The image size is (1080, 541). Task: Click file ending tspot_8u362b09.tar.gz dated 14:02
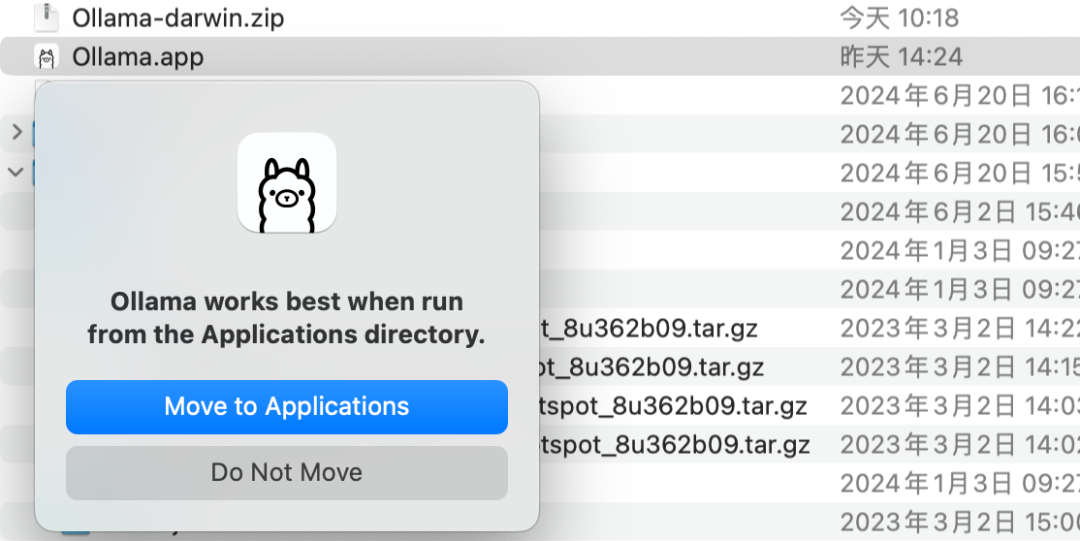click(x=674, y=445)
